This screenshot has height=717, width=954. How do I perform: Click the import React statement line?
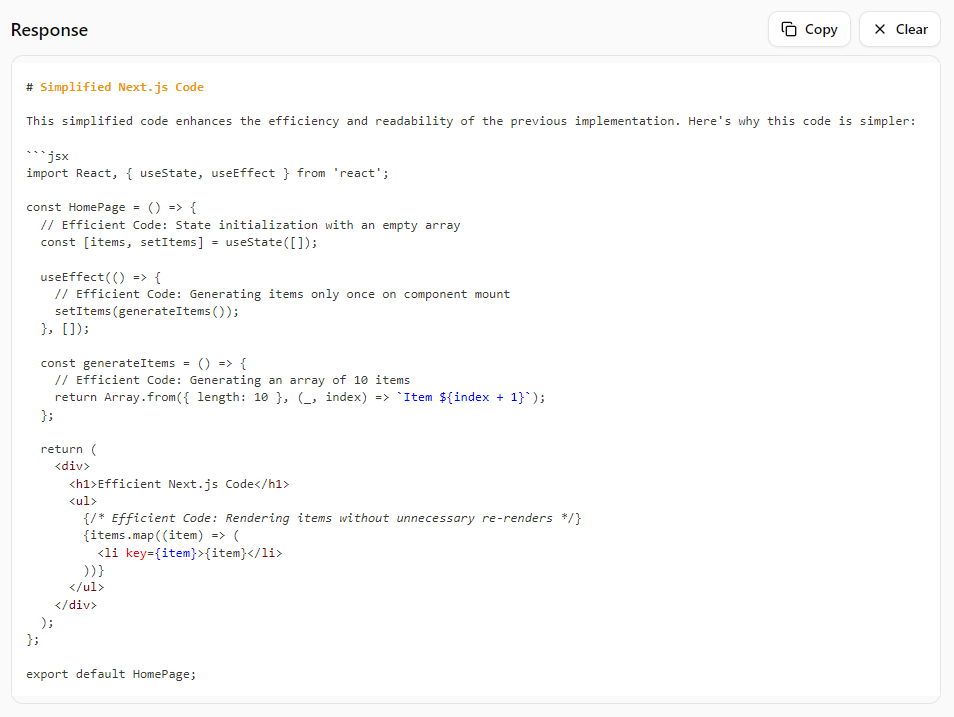click(207, 173)
